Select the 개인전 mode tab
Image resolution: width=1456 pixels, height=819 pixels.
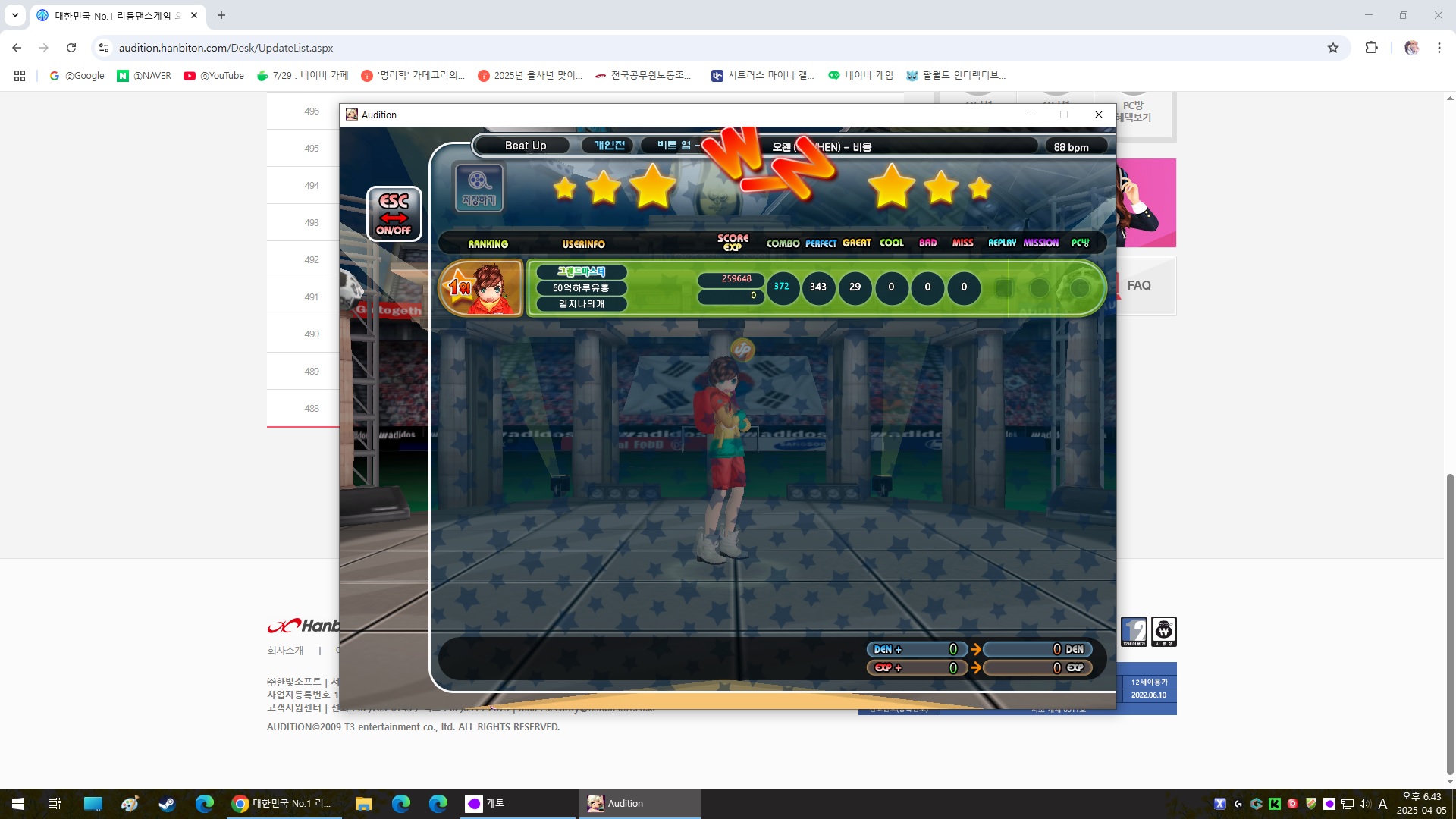tap(609, 146)
